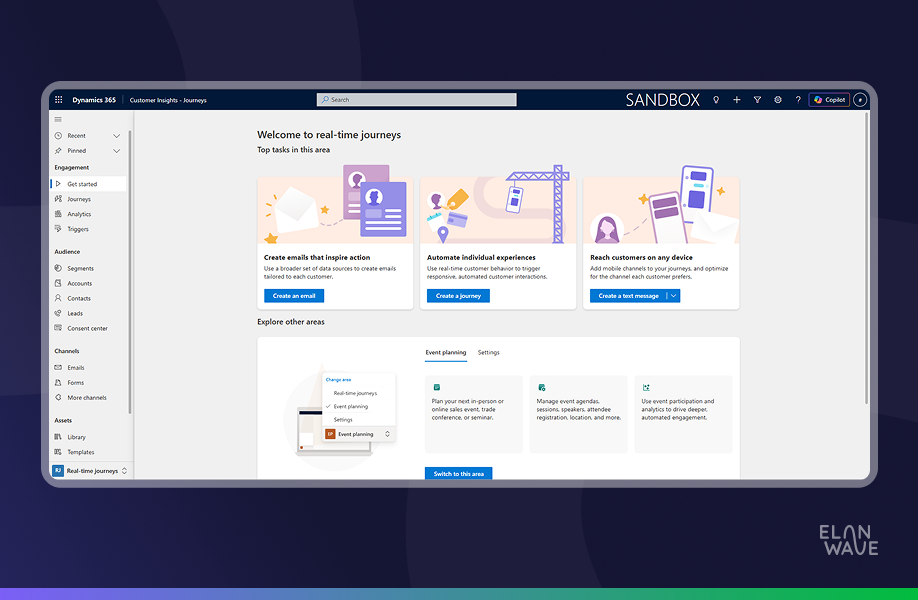Click the Switch to this area button
The image size is (918, 600).
(x=458, y=474)
